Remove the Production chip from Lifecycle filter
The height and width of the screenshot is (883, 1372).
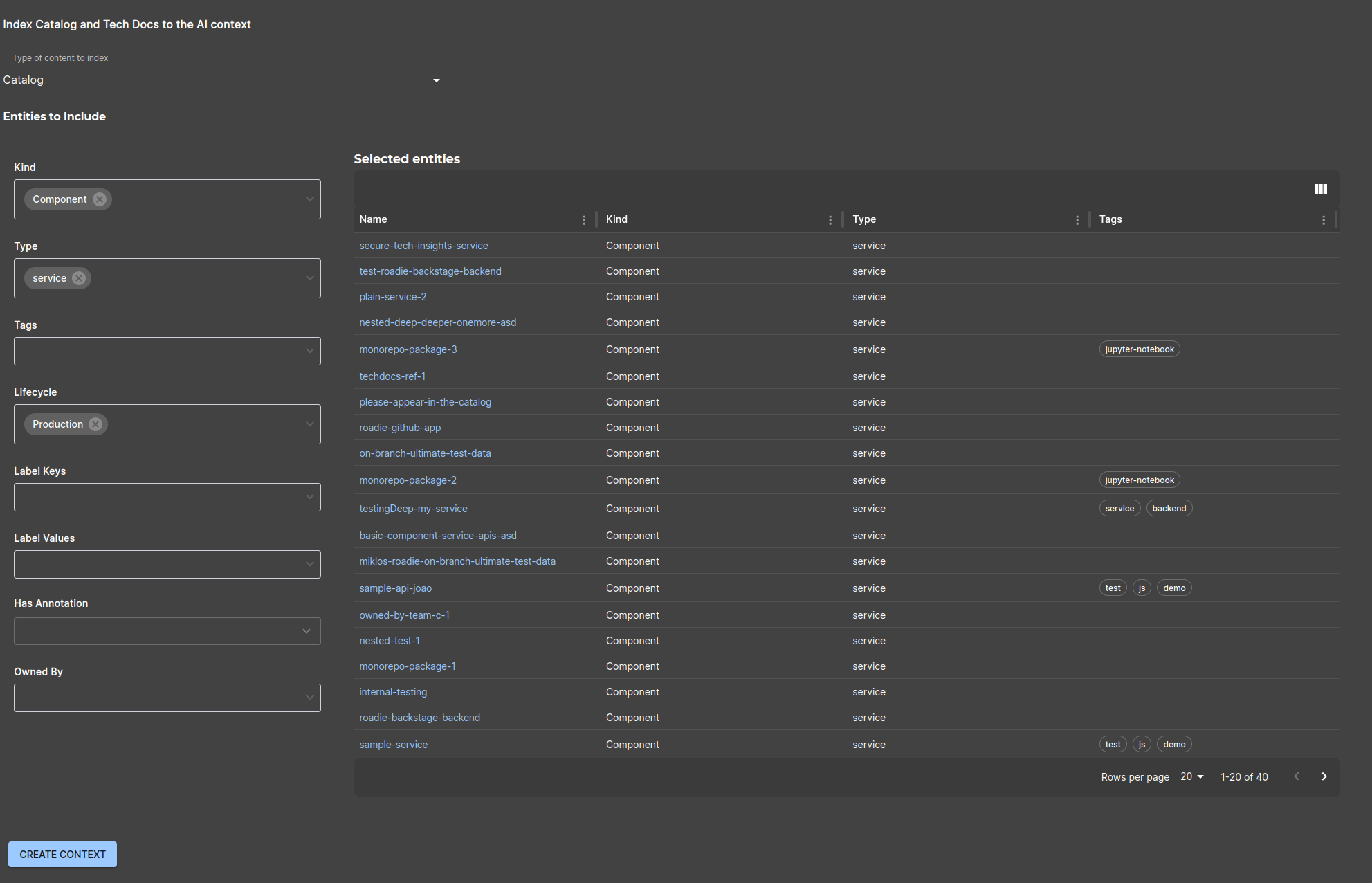coord(95,424)
